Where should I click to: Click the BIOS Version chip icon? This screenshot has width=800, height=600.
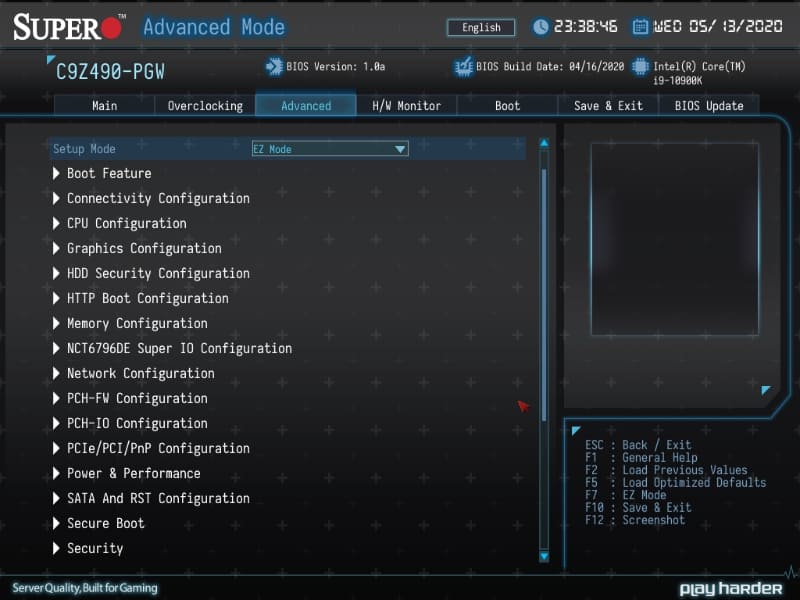click(x=272, y=68)
